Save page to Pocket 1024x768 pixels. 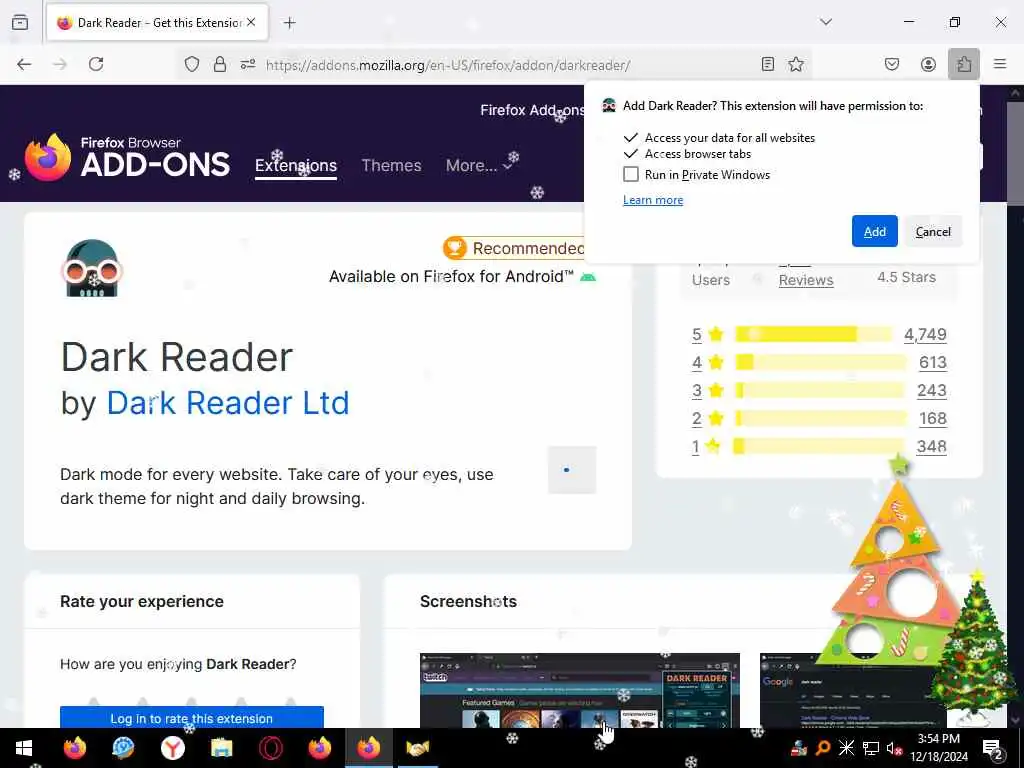click(892, 64)
